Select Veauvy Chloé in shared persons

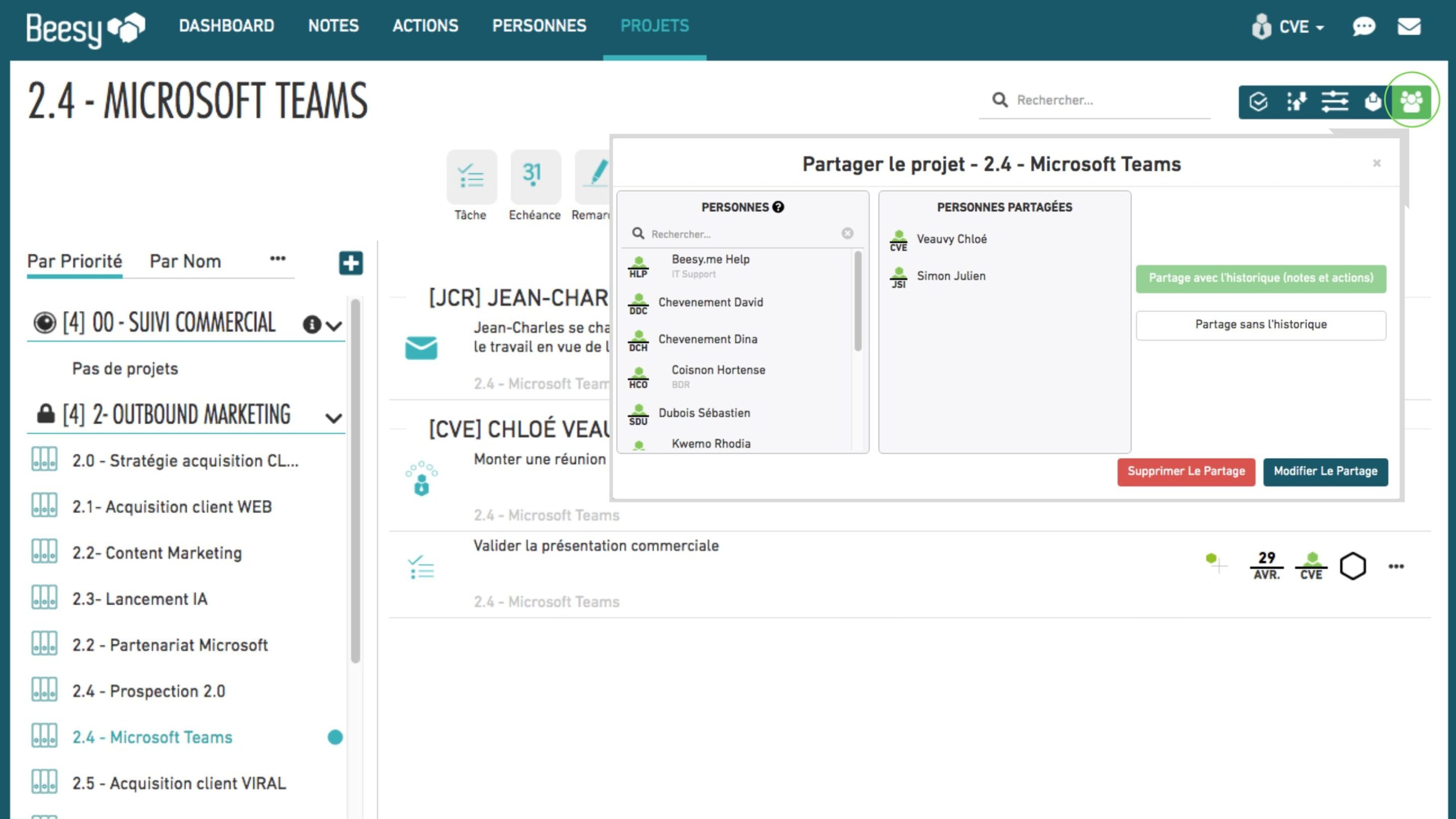952,239
